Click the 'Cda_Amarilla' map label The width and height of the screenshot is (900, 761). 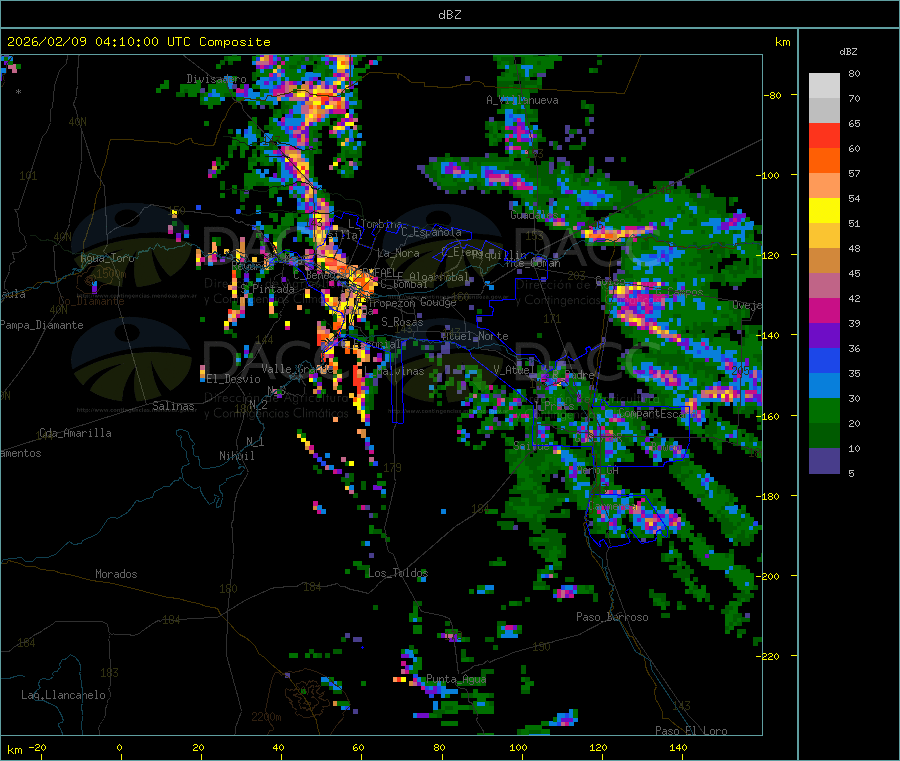tap(75, 433)
